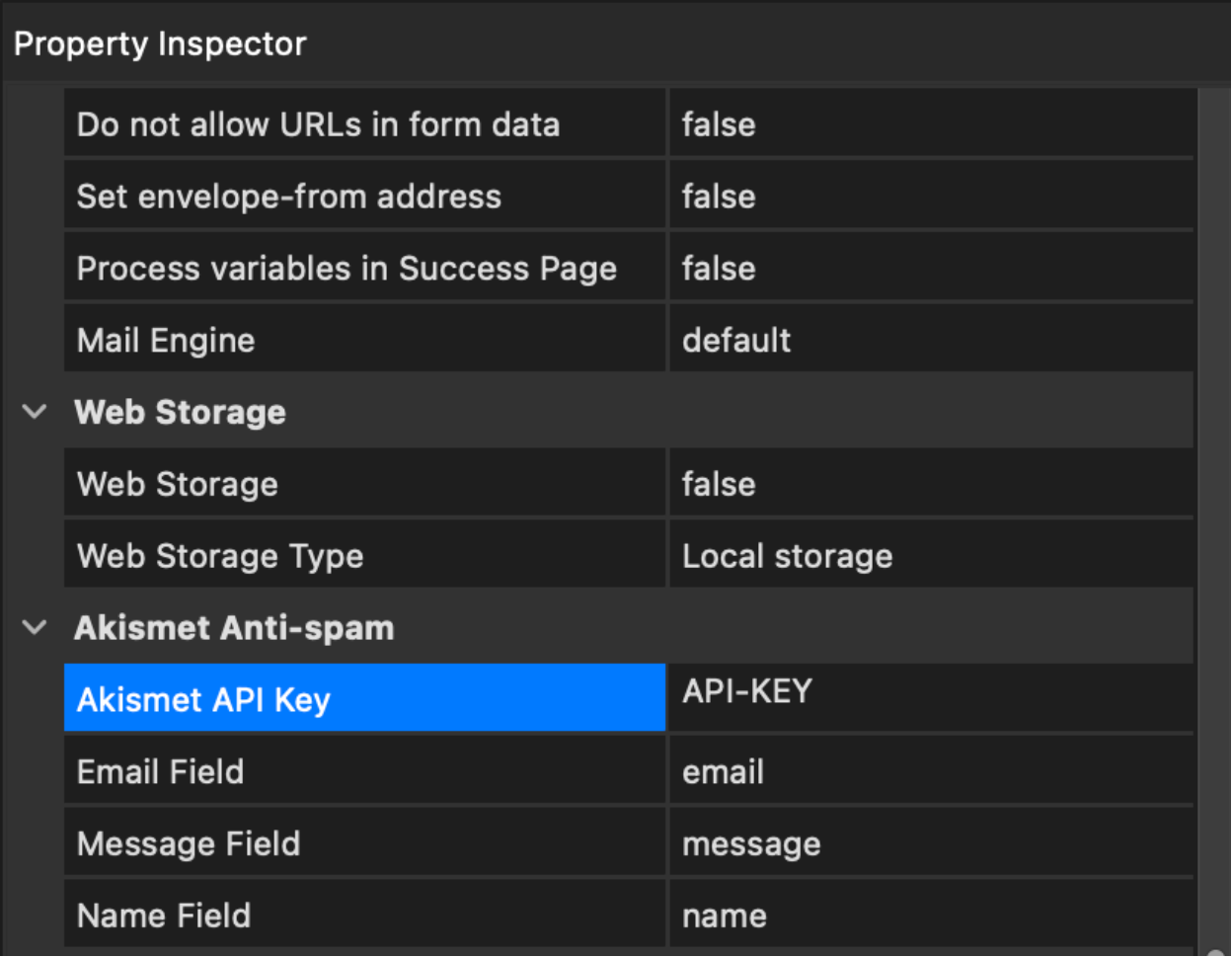The width and height of the screenshot is (1232, 957).
Task: Select the Akismet API Key property row
Action: point(364,699)
